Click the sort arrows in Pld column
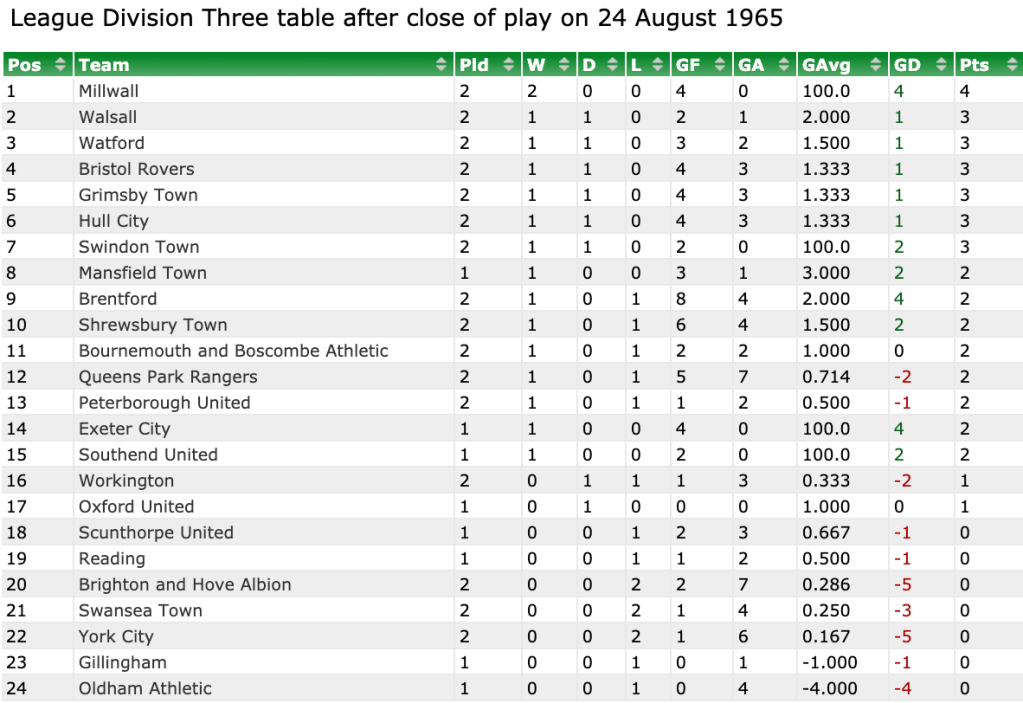 [510, 65]
